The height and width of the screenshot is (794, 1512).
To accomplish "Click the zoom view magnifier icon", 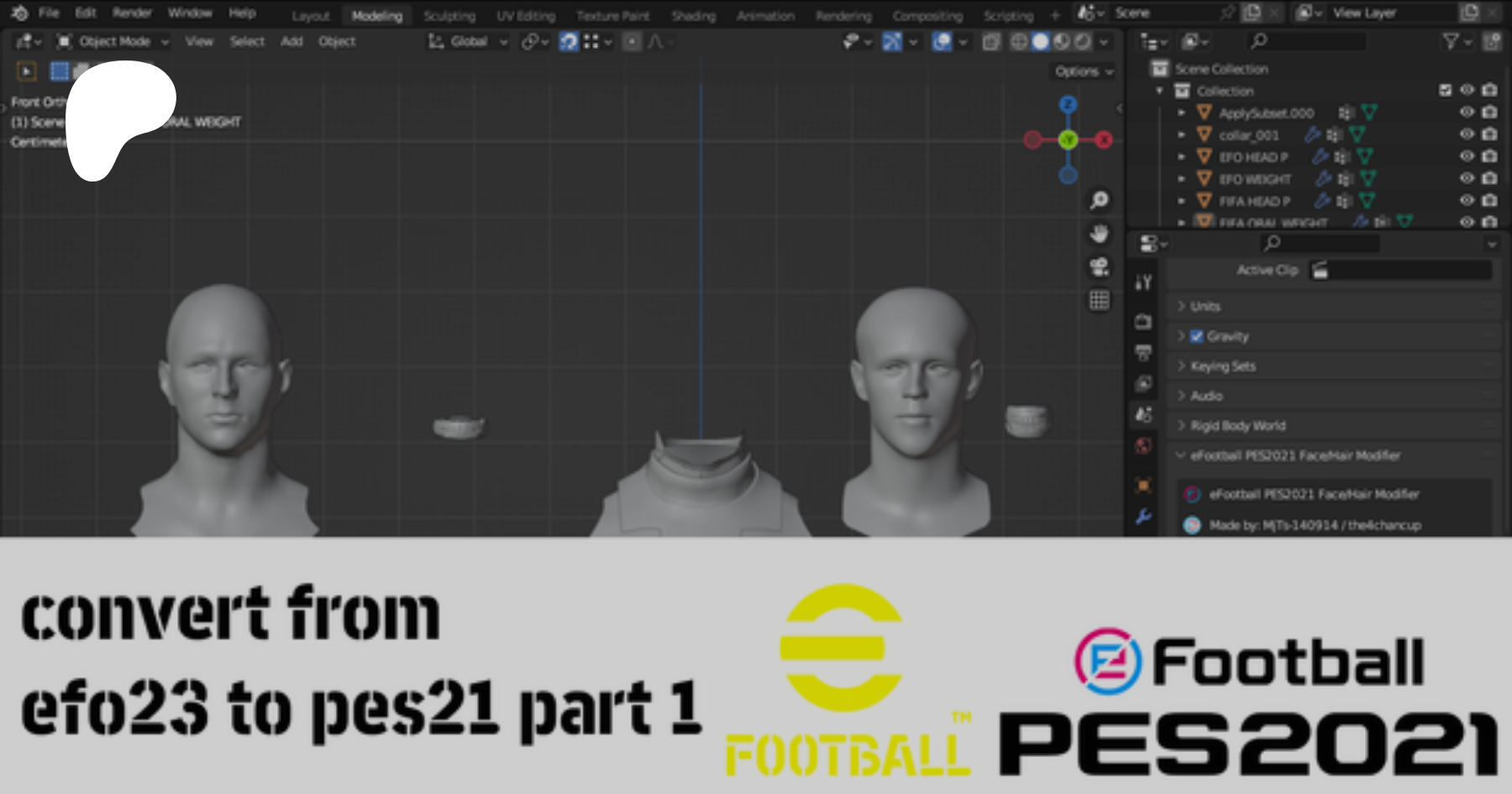I will (1099, 200).
